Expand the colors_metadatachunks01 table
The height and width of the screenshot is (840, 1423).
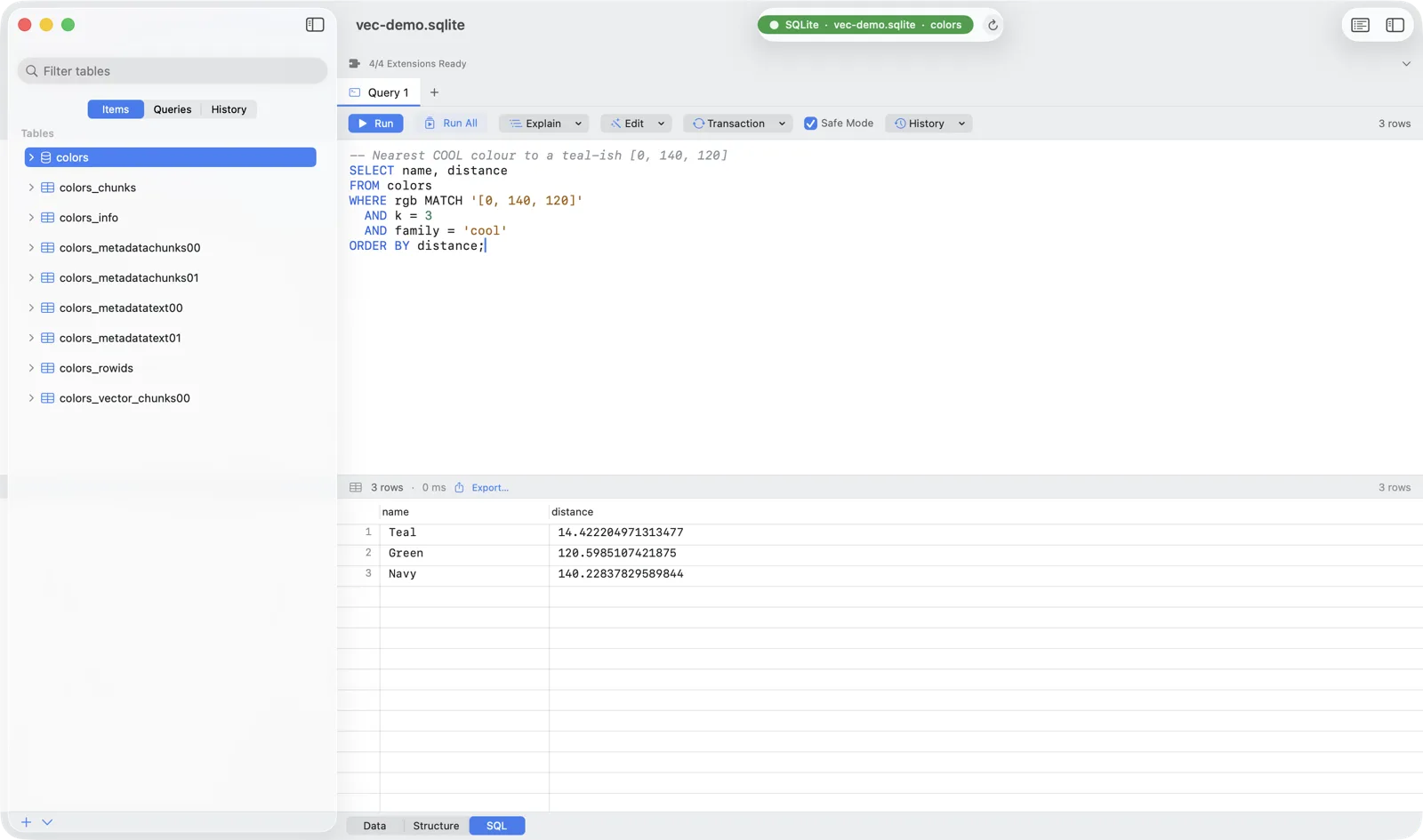(31, 278)
